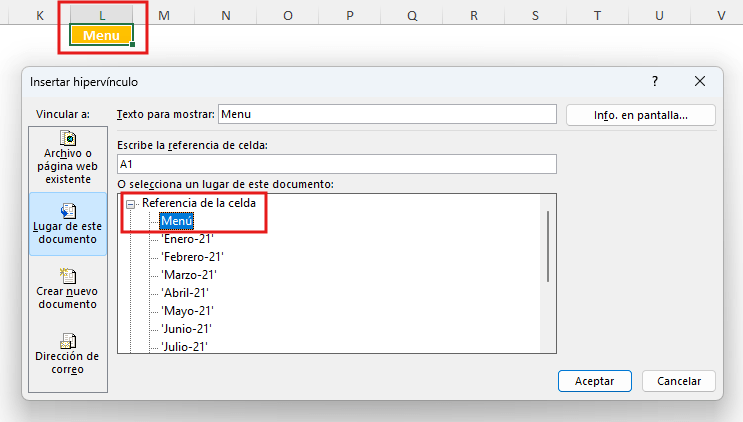Click the document places list scrollbar
The image size is (743, 422).
point(548,246)
